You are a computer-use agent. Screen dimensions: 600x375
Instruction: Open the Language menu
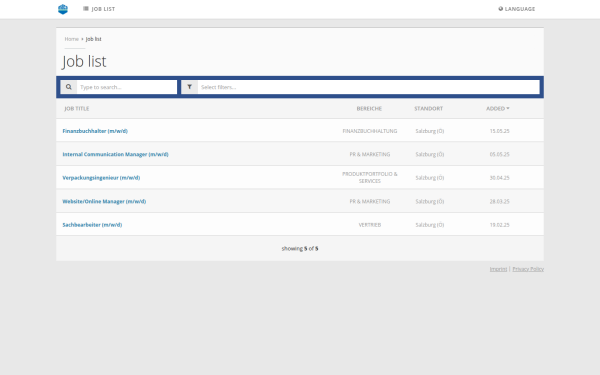[517, 9]
